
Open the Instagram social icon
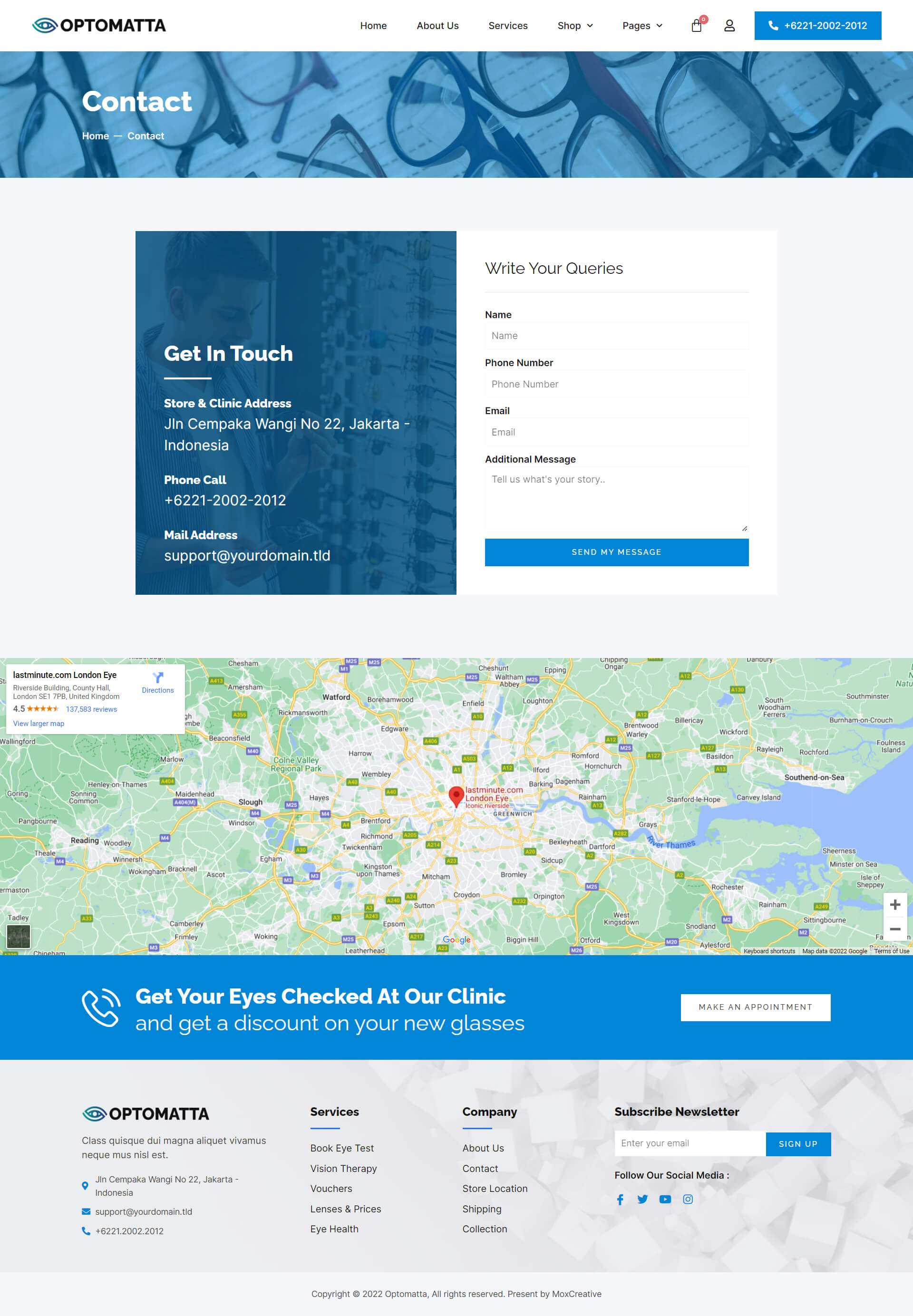[x=688, y=1200]
